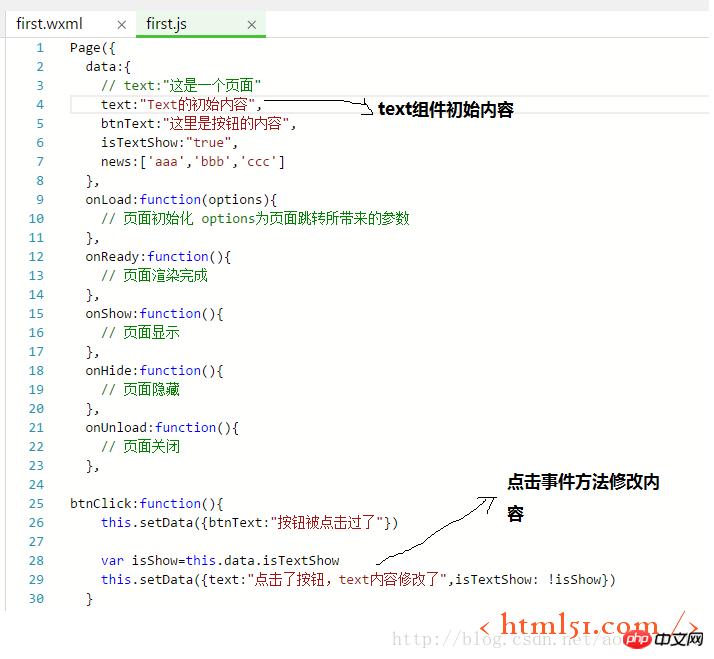This screenshot has height=659, width=714.
Task: Place cursor on the isTextShow:"true" line
Action: [x=169, y=143]
